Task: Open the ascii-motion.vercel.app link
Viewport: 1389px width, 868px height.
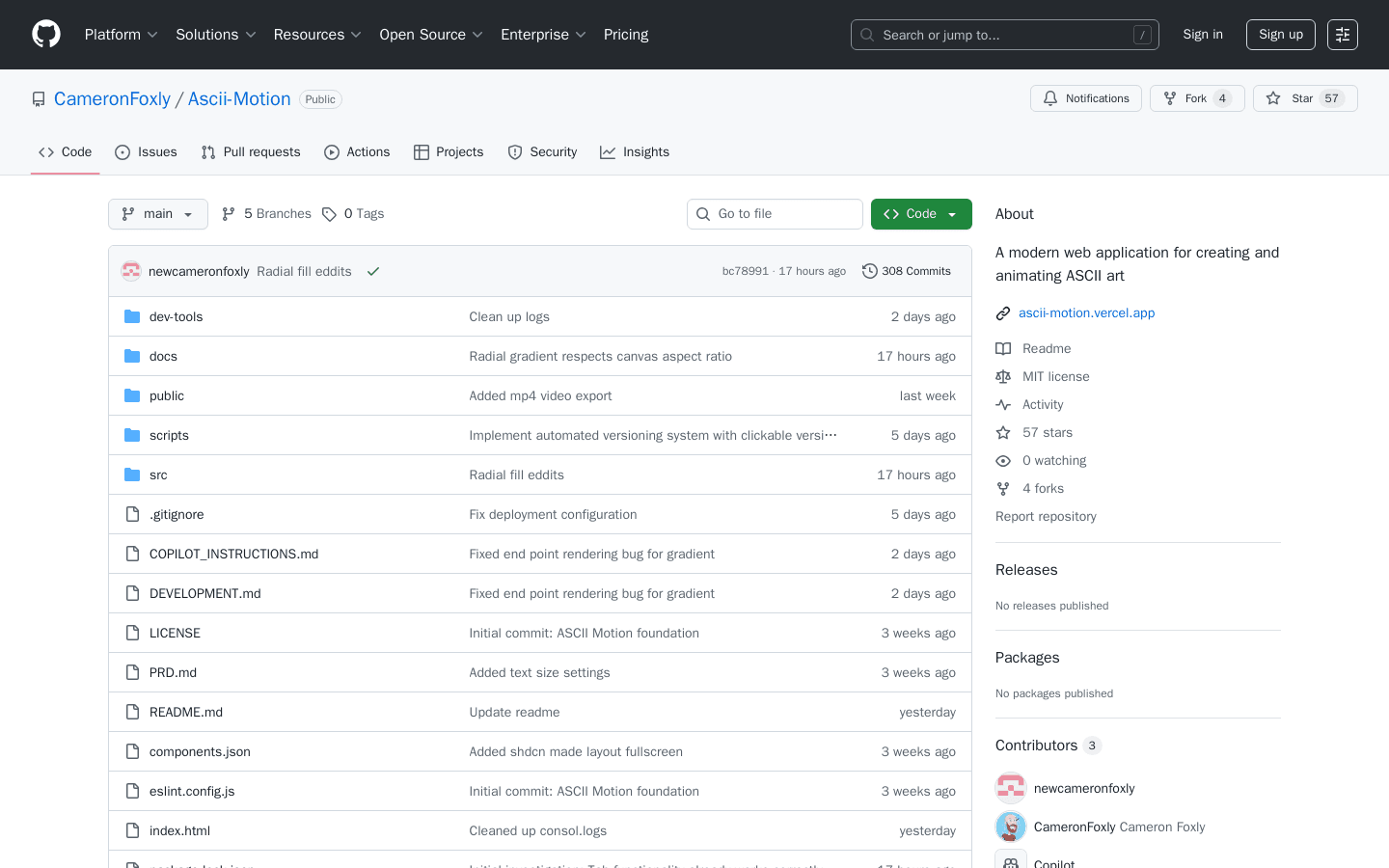Action: 1086,313
